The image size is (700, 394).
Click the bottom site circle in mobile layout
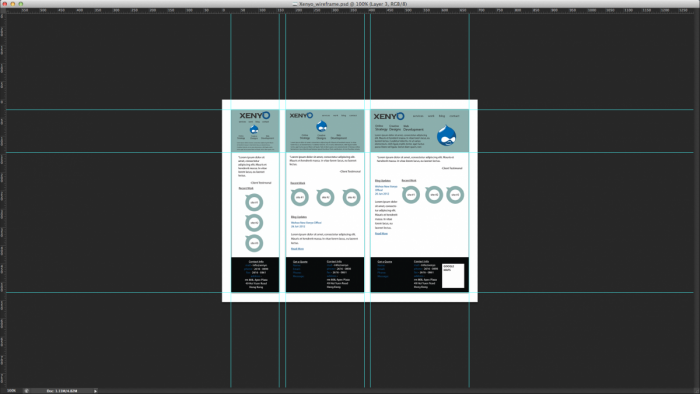[254, 243]
